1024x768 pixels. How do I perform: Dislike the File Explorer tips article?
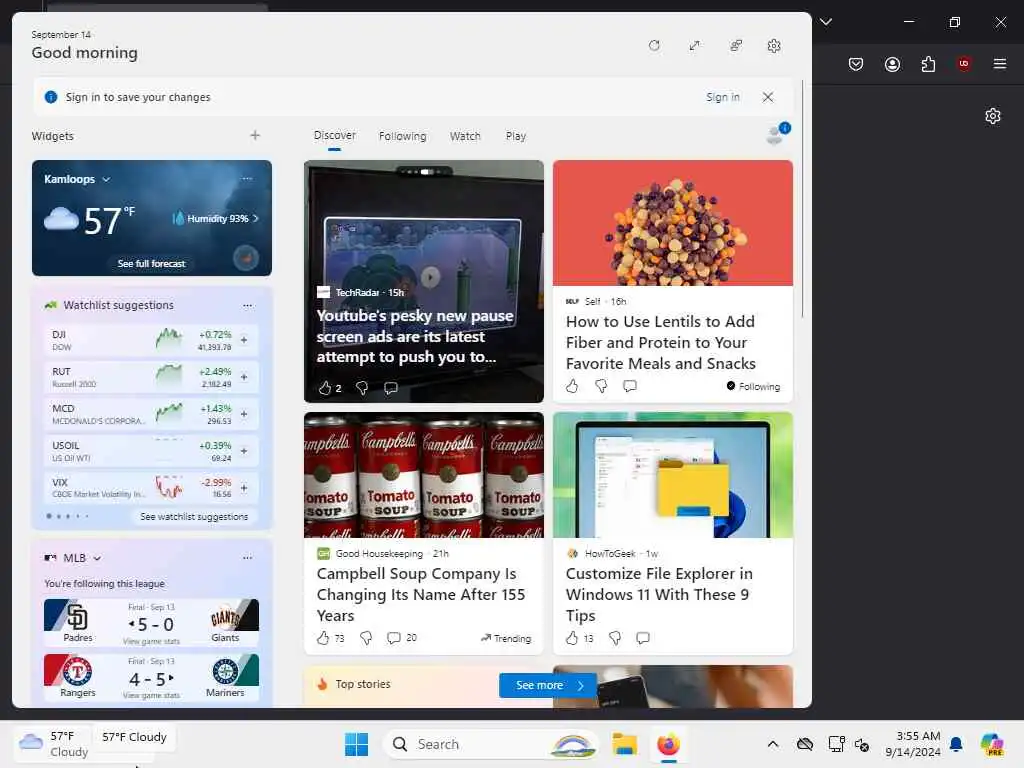click(615, 638)
